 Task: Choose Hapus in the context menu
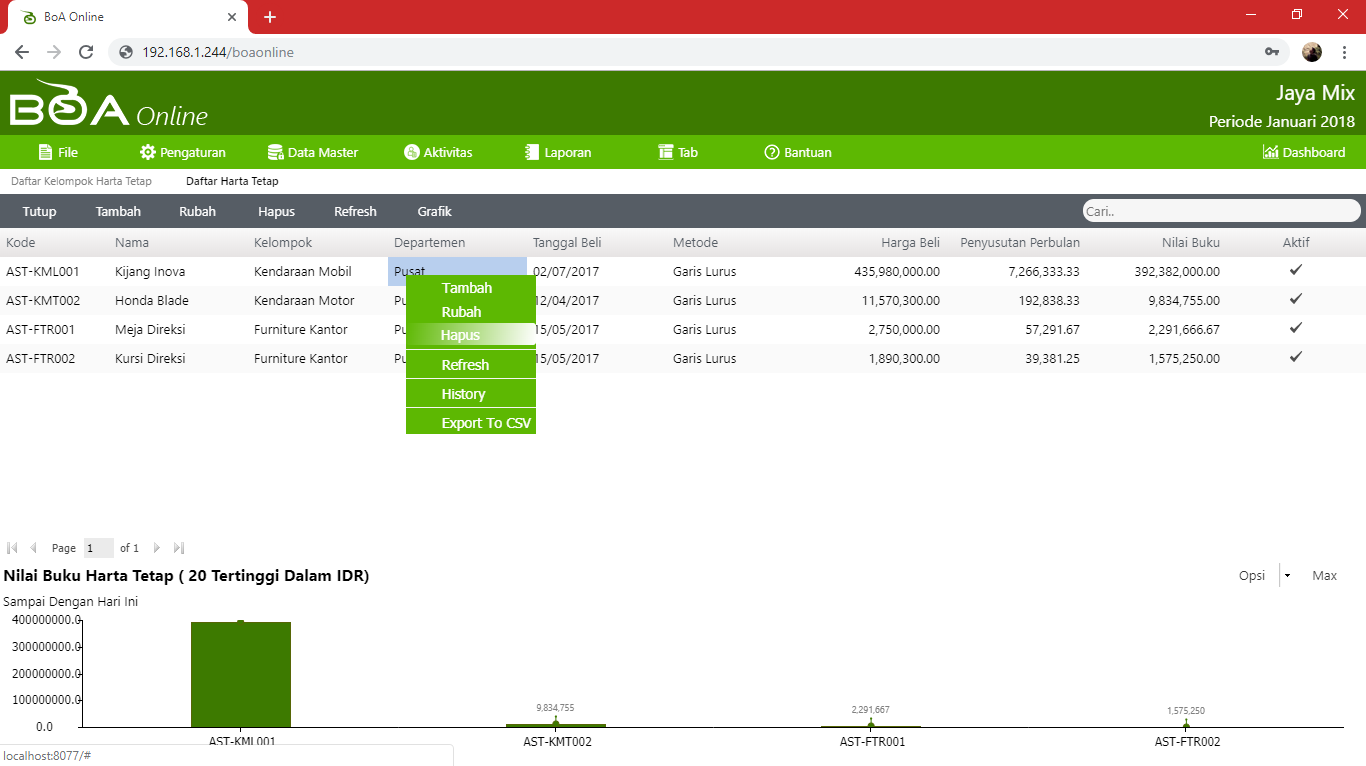(461, 336)
